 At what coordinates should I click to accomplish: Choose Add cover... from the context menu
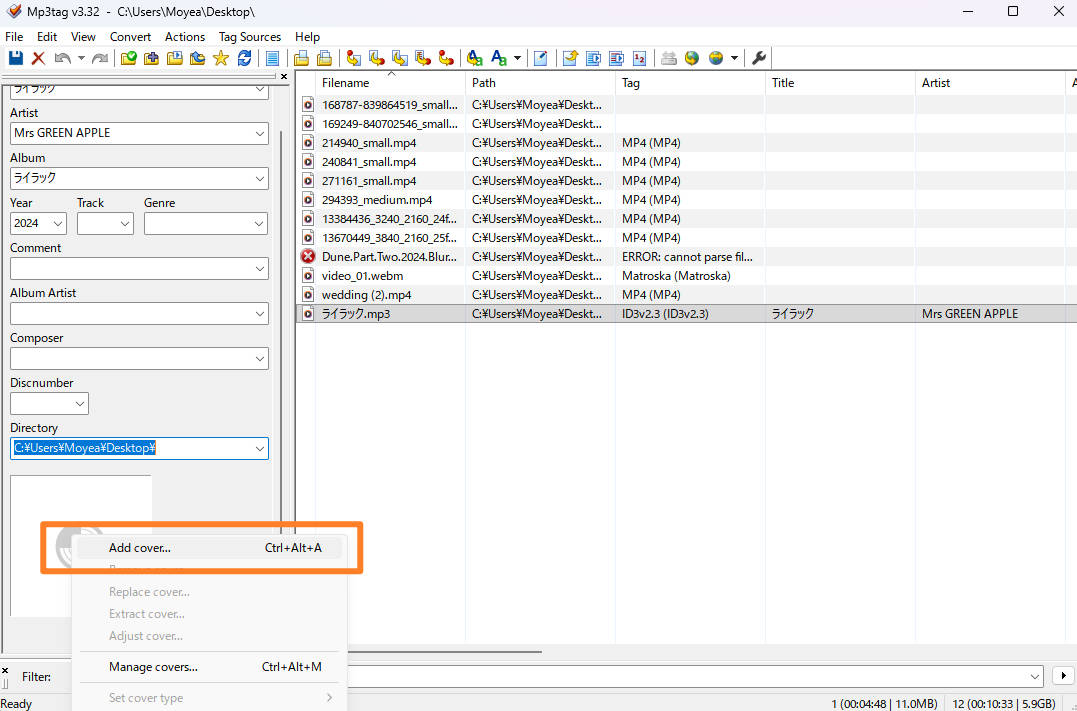(140, 548)
